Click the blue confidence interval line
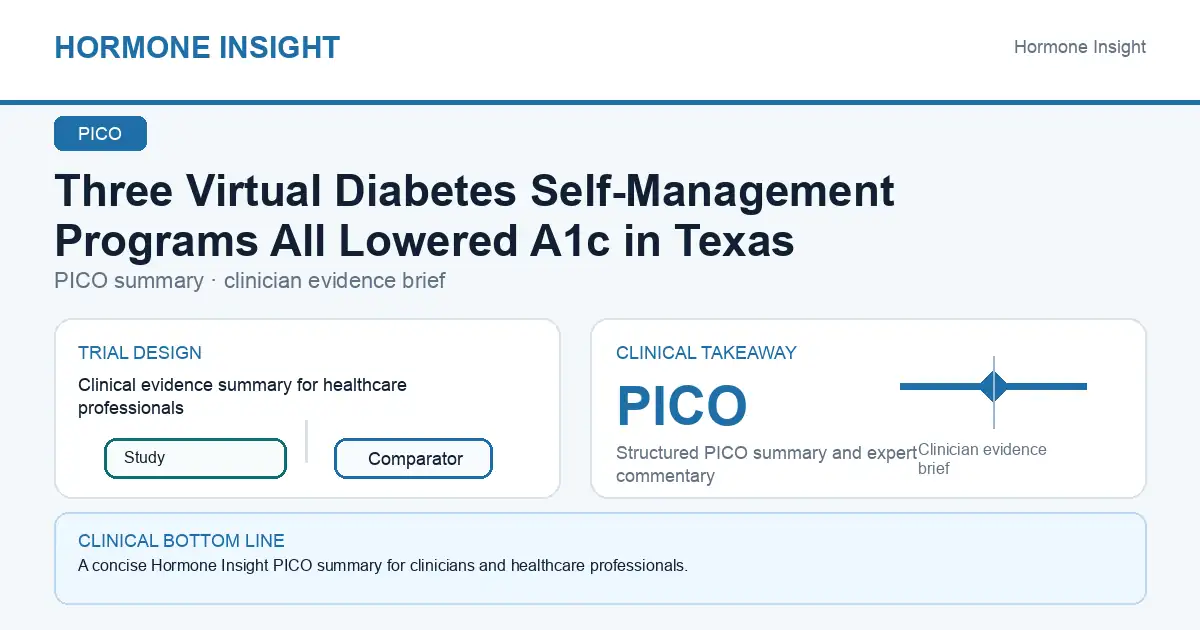 993,386
